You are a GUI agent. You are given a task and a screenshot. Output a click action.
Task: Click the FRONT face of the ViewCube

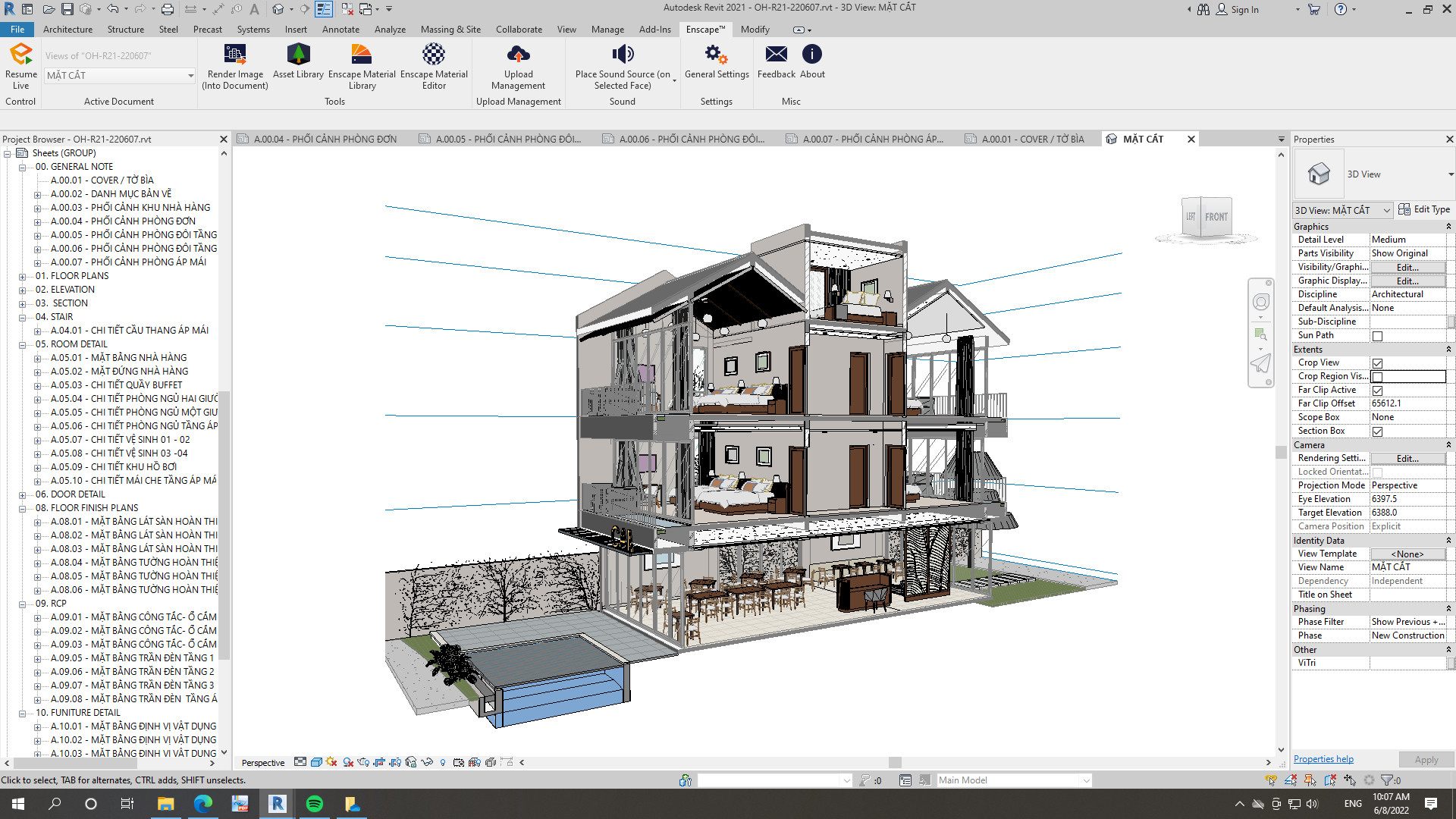tap(1216, 217)
